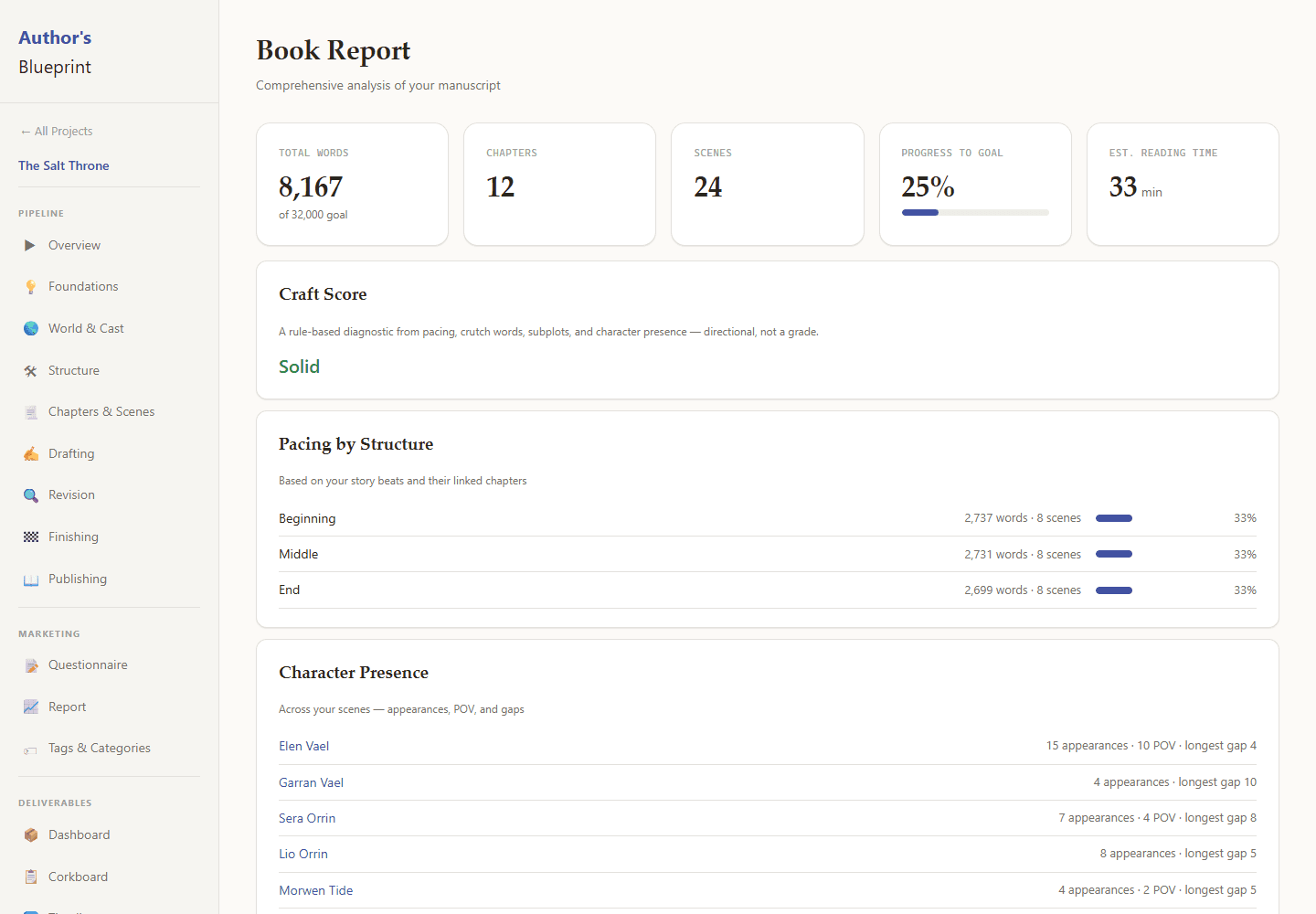Click "of 32,000 goal" text
Image resolution: width=1316 pixels, height=914 pixels.
point(313,215)
